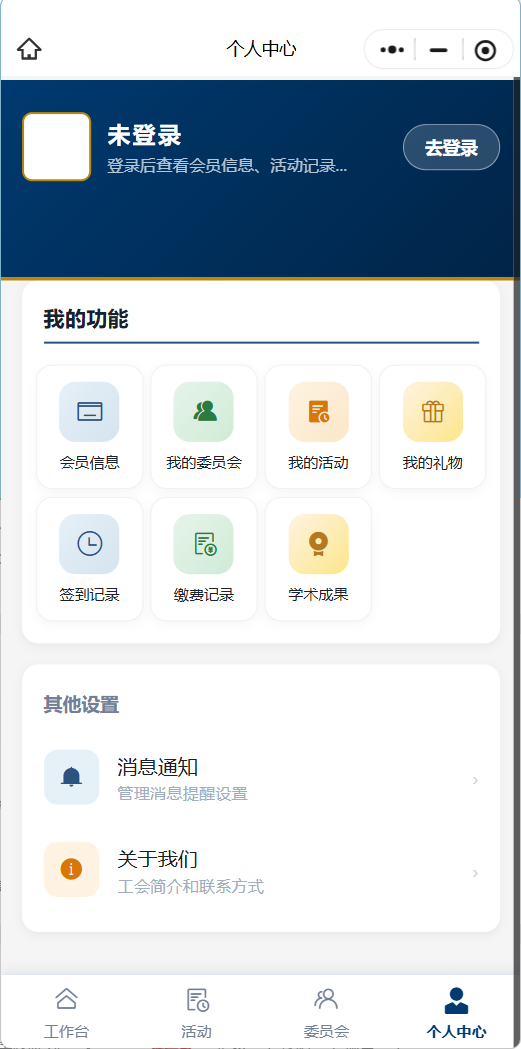This screenshot has width=521, height=1049.
Task: Click 管理消息提醒设置 description text
Action: (183, 794)
